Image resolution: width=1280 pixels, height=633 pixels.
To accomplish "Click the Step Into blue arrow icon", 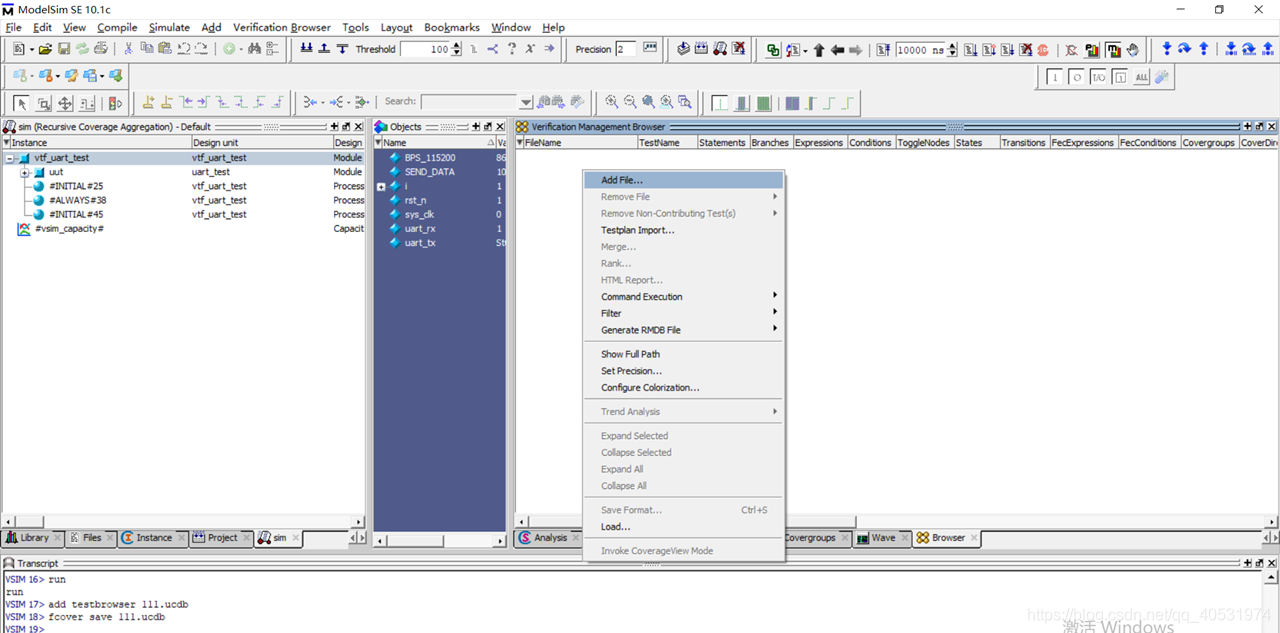I will [1166, 49].
